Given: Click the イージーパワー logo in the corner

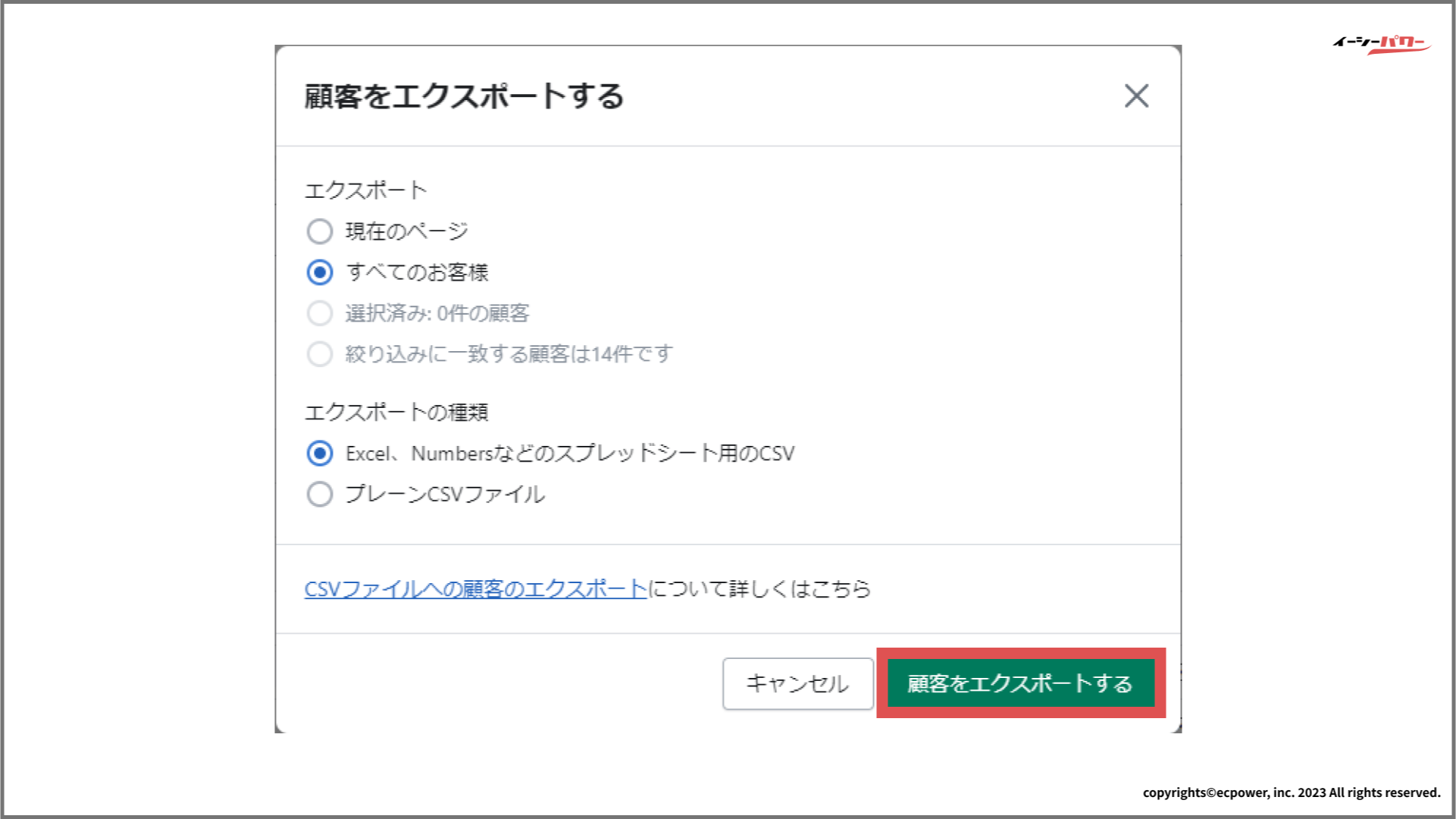Looking at the screenshot, I should pos(1381,44).
